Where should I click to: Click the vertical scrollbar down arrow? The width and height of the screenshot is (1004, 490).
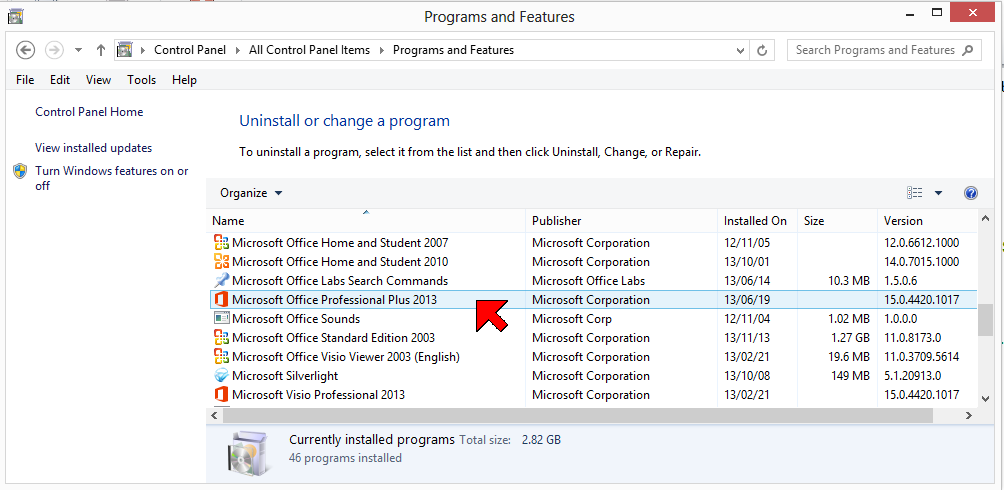[985, 398]
